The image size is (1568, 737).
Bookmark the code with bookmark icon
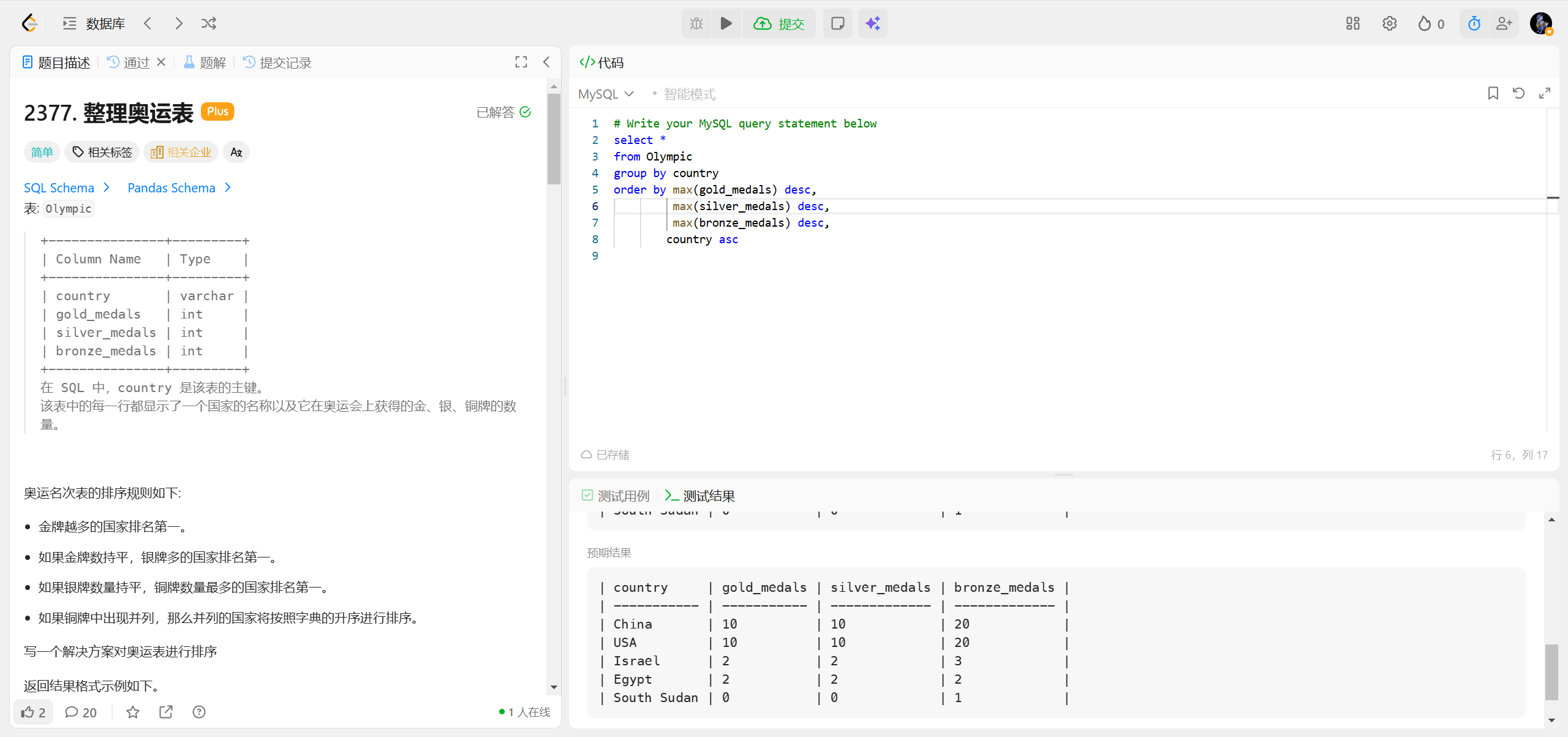click(x=1493, y=93)
